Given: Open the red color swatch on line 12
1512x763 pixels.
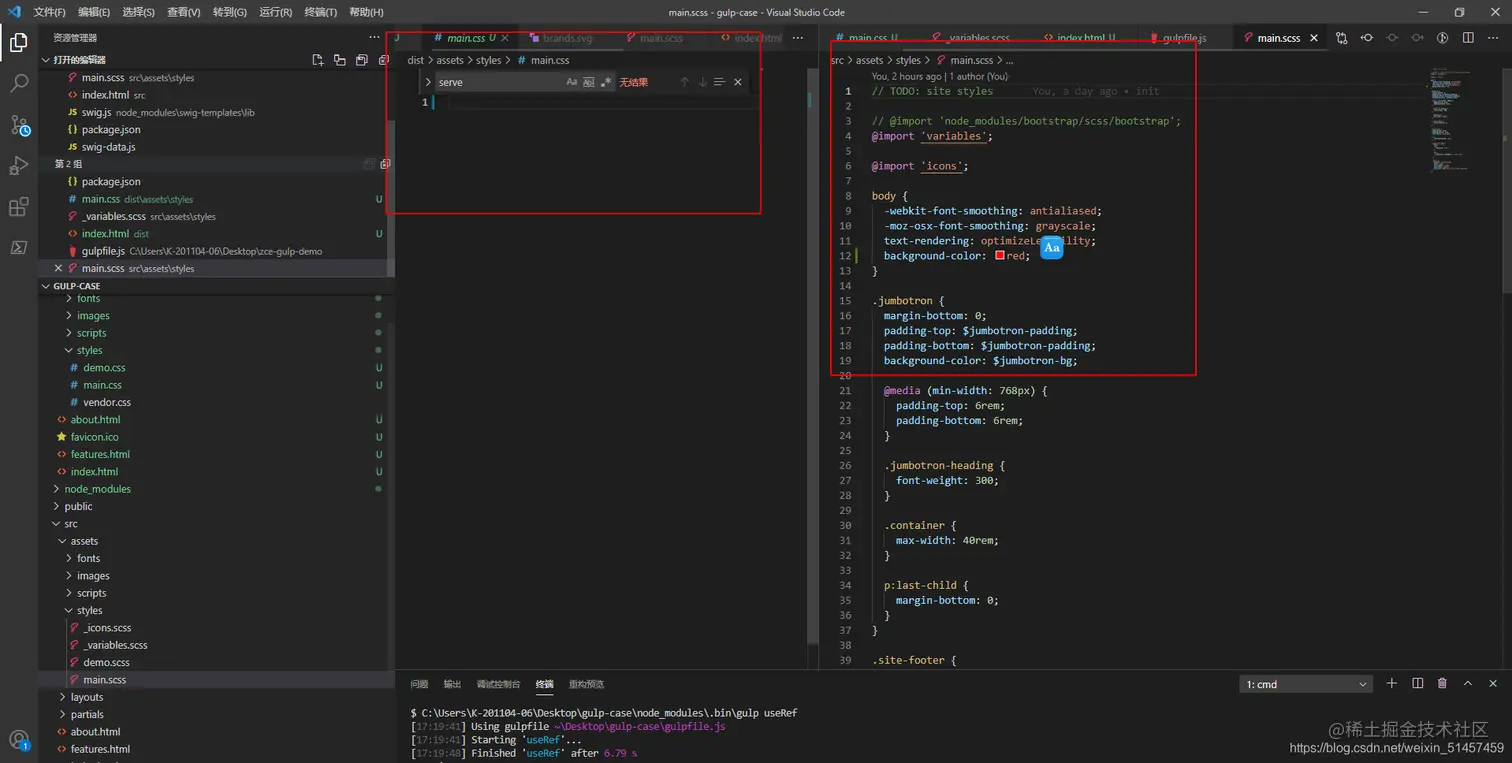Looking at the screenshot, I should (x=1000, y=256).
